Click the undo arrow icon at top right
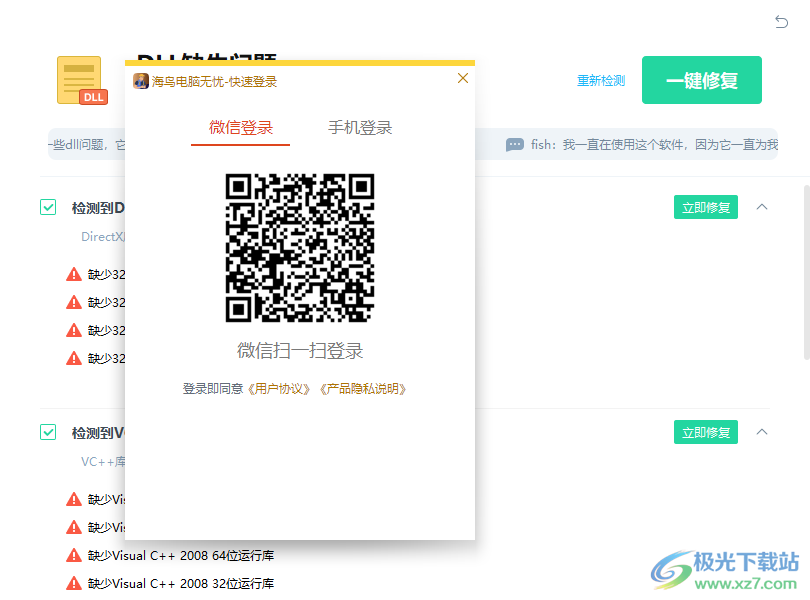The image size is (810, 600). click(x=781, y=21)
